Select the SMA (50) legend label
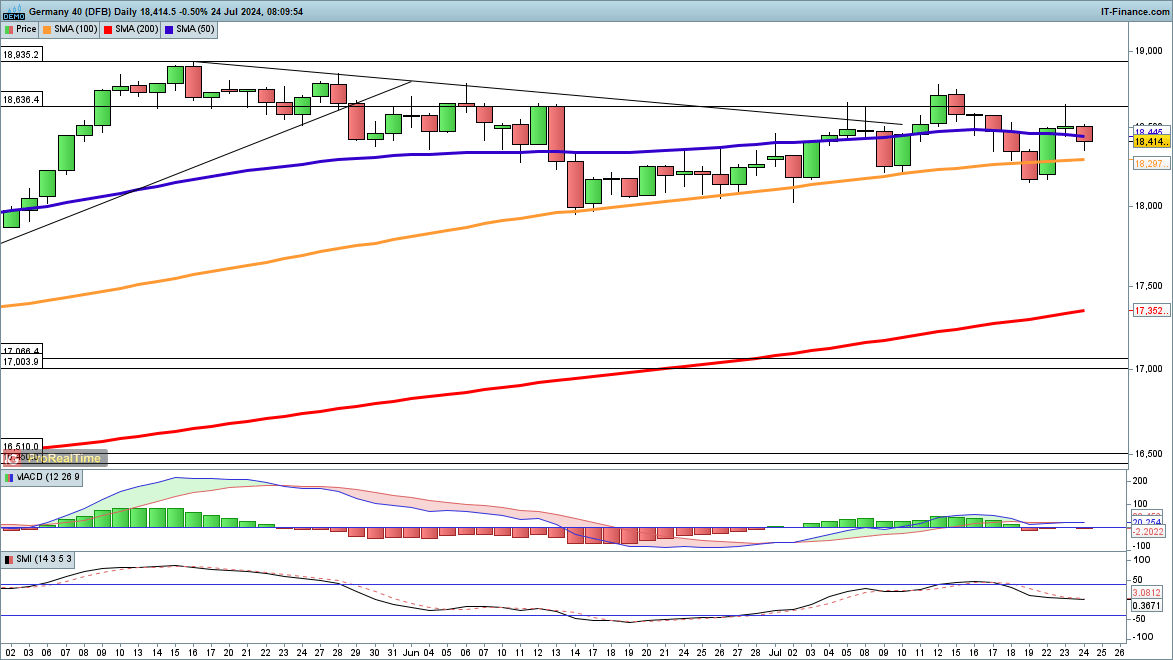This screenshot has height=660, width=1173. pyautogui.click(x=197, y=30)
